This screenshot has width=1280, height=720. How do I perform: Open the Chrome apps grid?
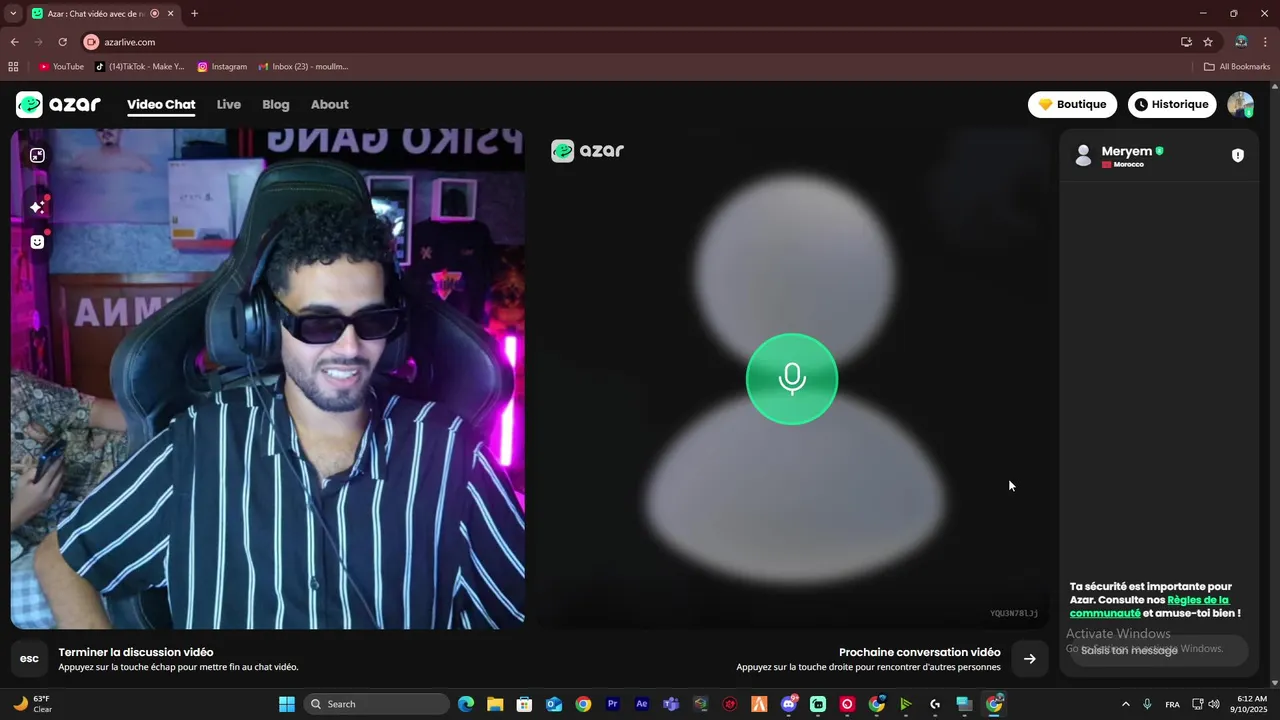pyautogui.click(x=13, y=67)
